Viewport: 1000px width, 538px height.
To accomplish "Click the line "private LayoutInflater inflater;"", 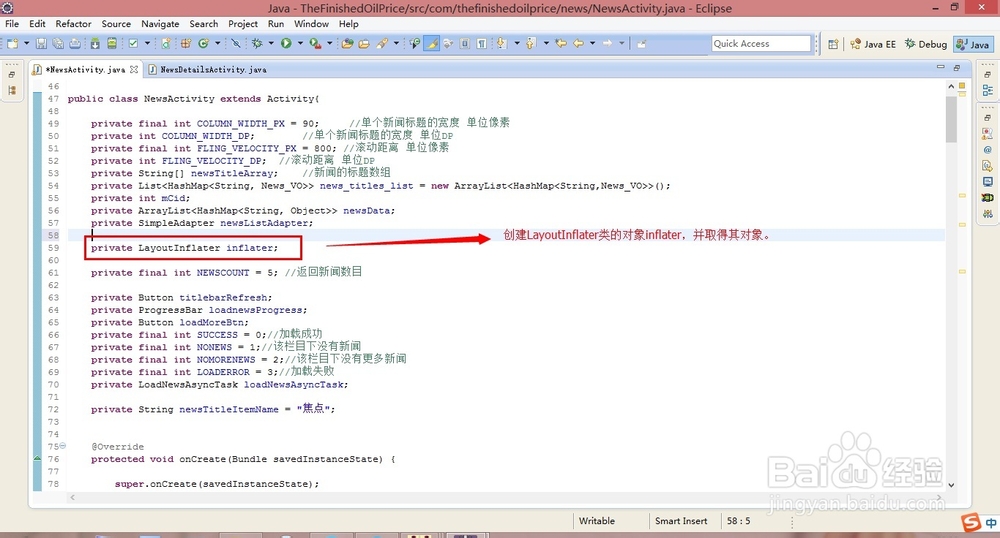I will point(184,248).
